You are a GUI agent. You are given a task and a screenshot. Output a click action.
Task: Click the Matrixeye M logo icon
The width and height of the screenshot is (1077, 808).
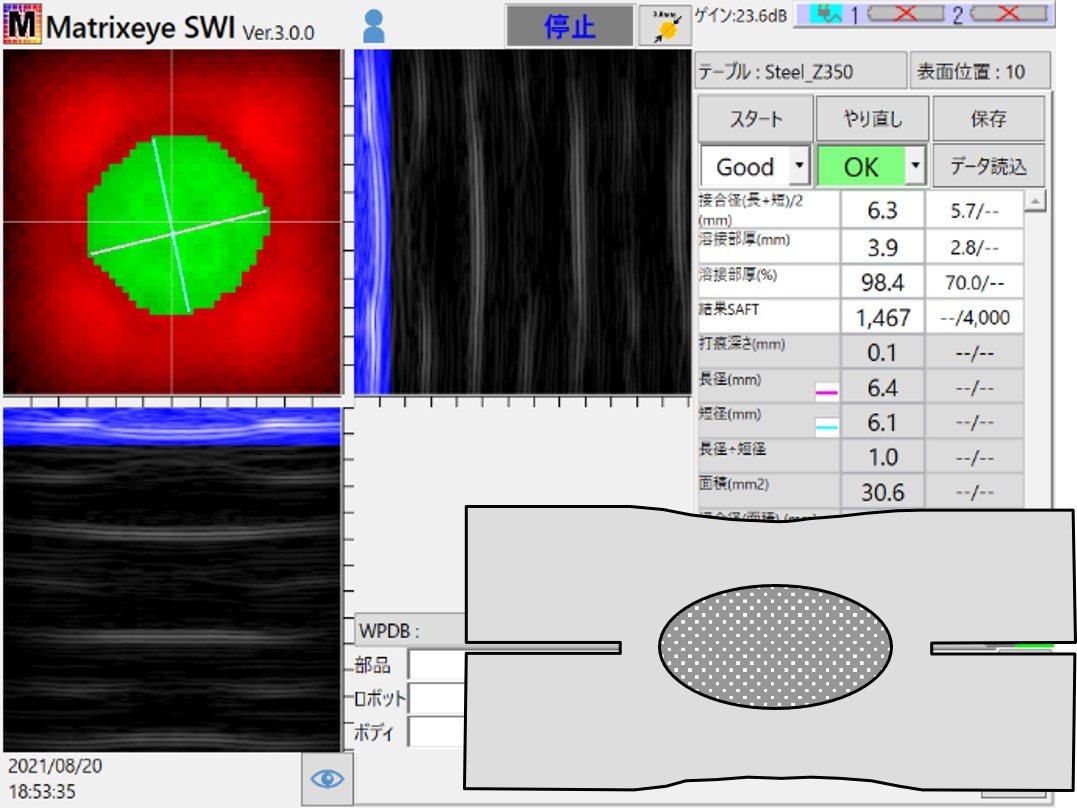[x=21, y=25]
